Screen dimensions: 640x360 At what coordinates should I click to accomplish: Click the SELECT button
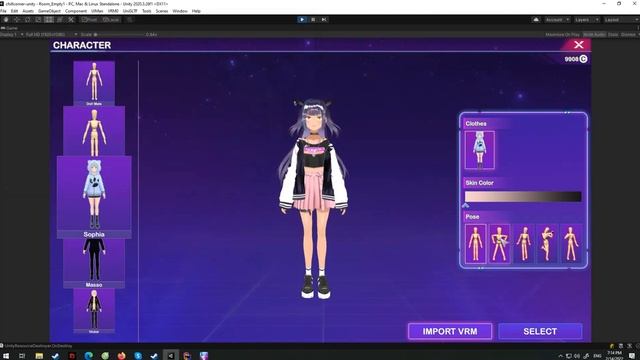pos(540,331)
